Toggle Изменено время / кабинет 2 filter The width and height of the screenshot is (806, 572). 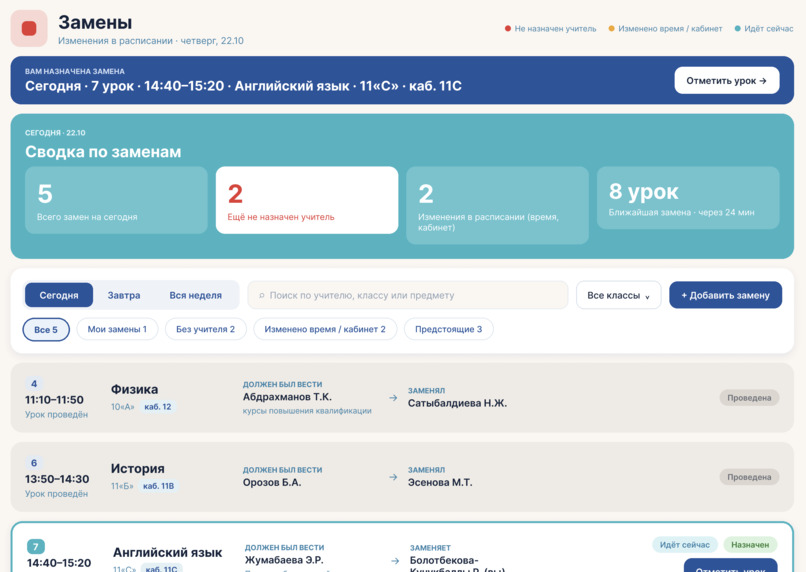coord(325,329)
